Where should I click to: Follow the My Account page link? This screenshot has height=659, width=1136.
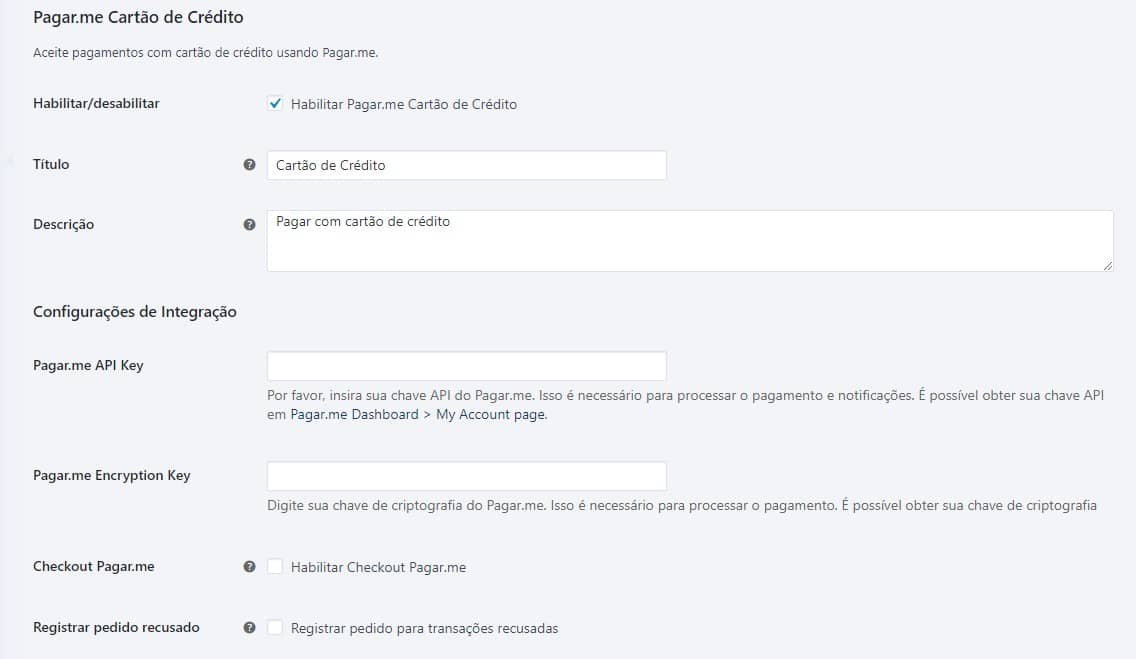click(490, 415)
